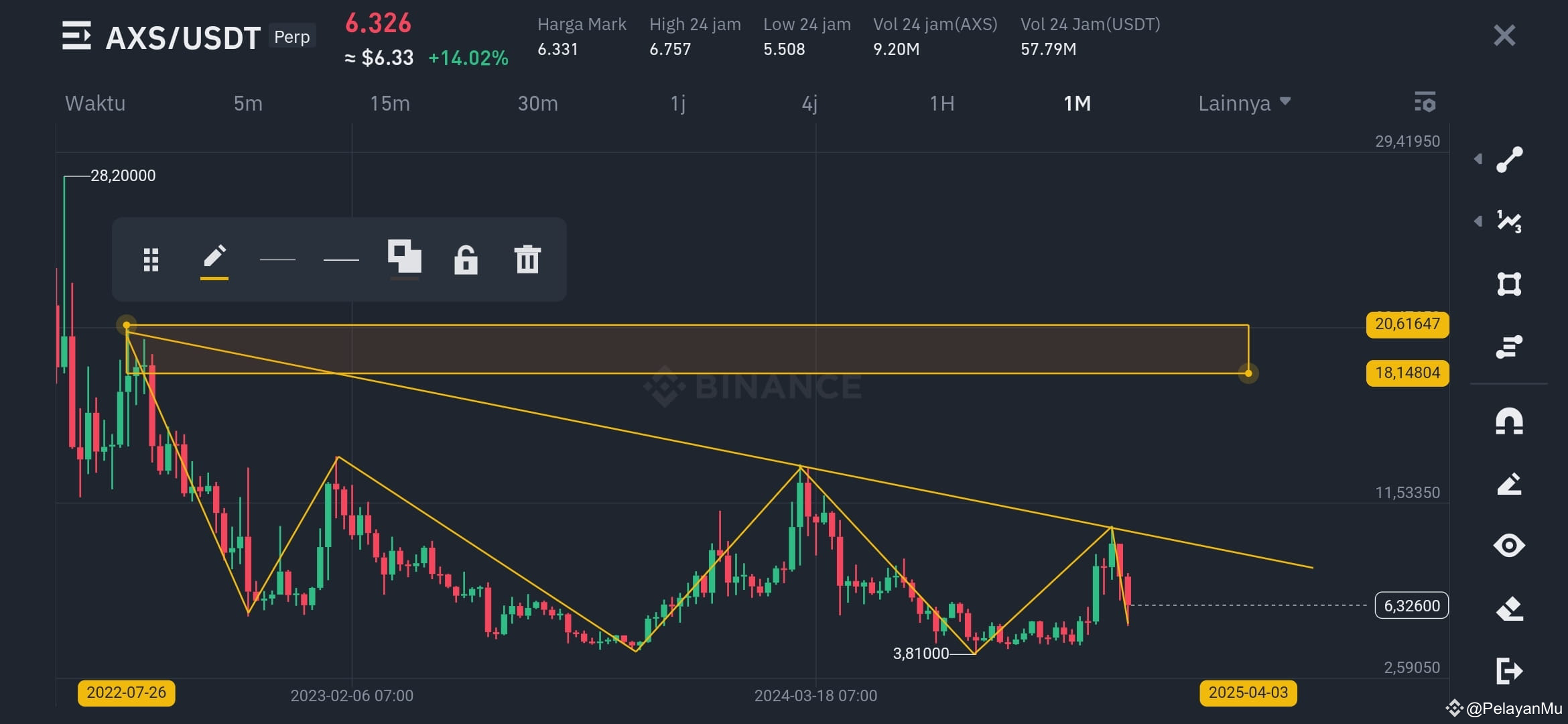This screenshot has width=1568, height=724.
Task: Select the shape drawing tool
Action: [1508, 284]
